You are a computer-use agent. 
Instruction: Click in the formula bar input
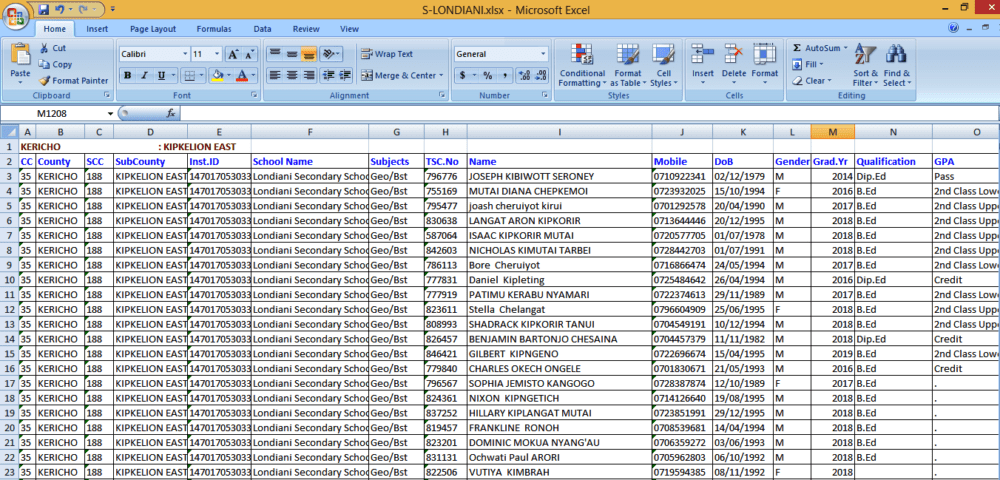(589, 113)
